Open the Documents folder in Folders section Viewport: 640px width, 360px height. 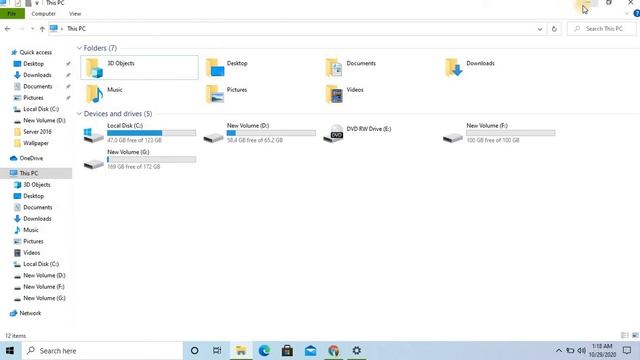point(334,68)
